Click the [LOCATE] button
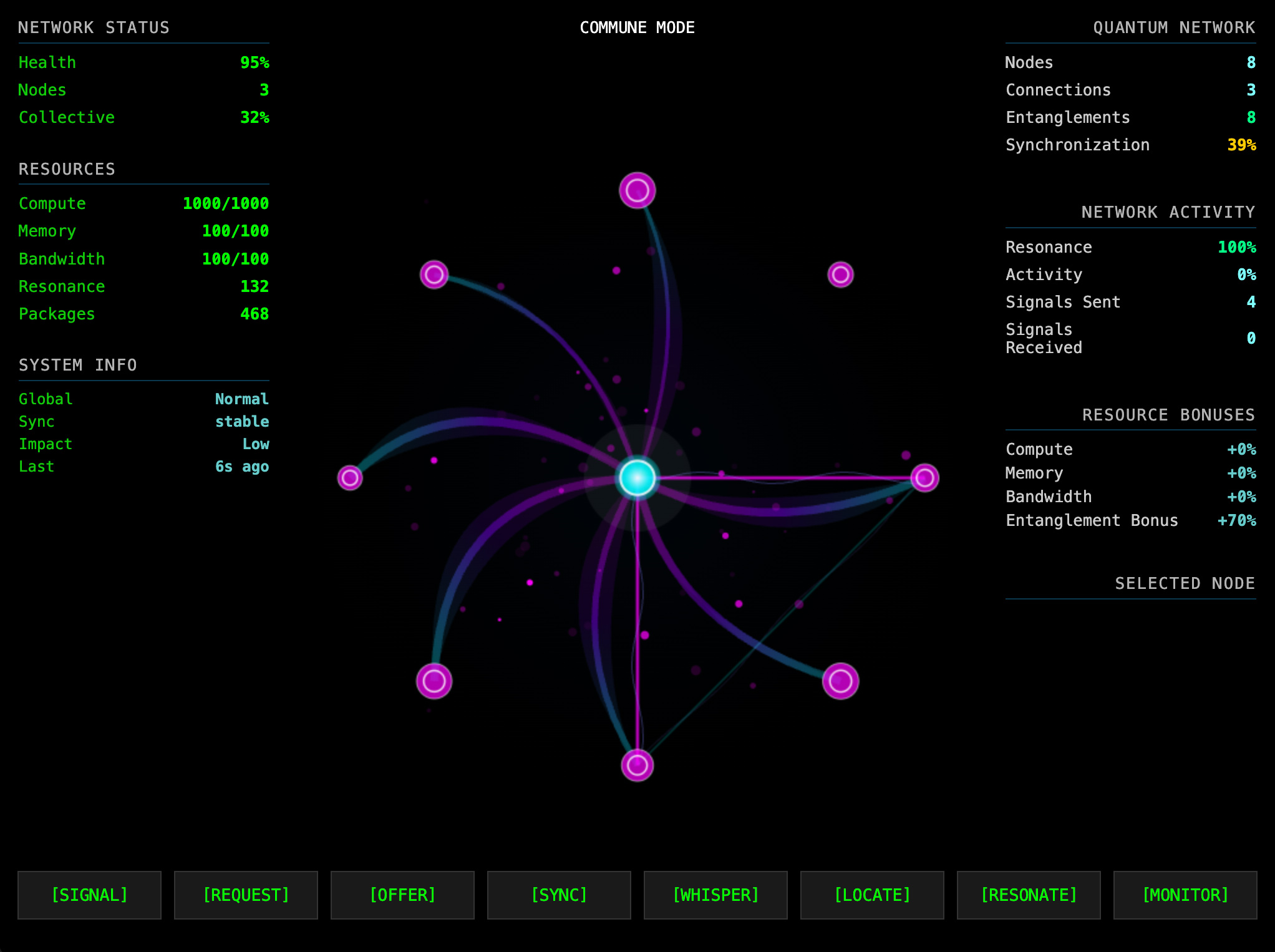This screenshot has width=1275, height=952. tap(872, 895)
